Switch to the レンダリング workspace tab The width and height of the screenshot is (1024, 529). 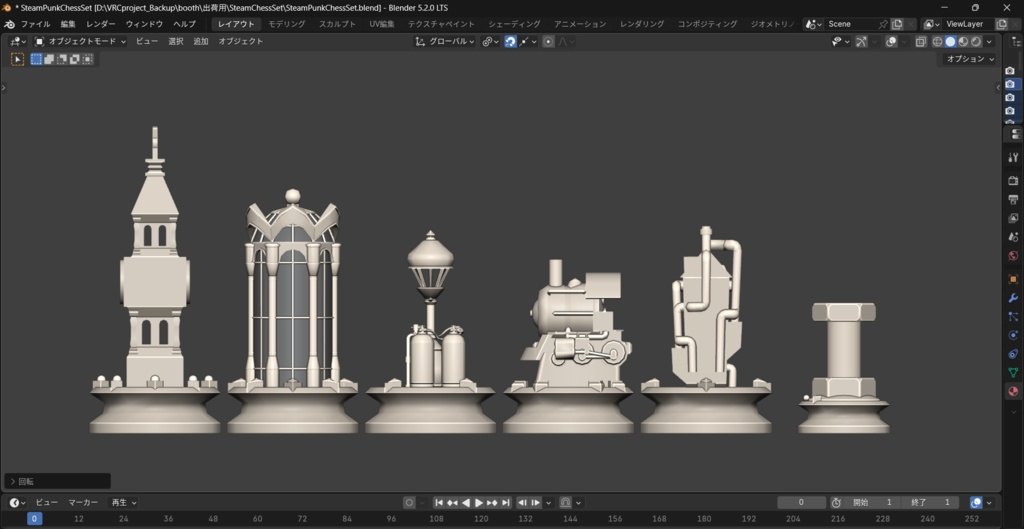click(642, 24)
